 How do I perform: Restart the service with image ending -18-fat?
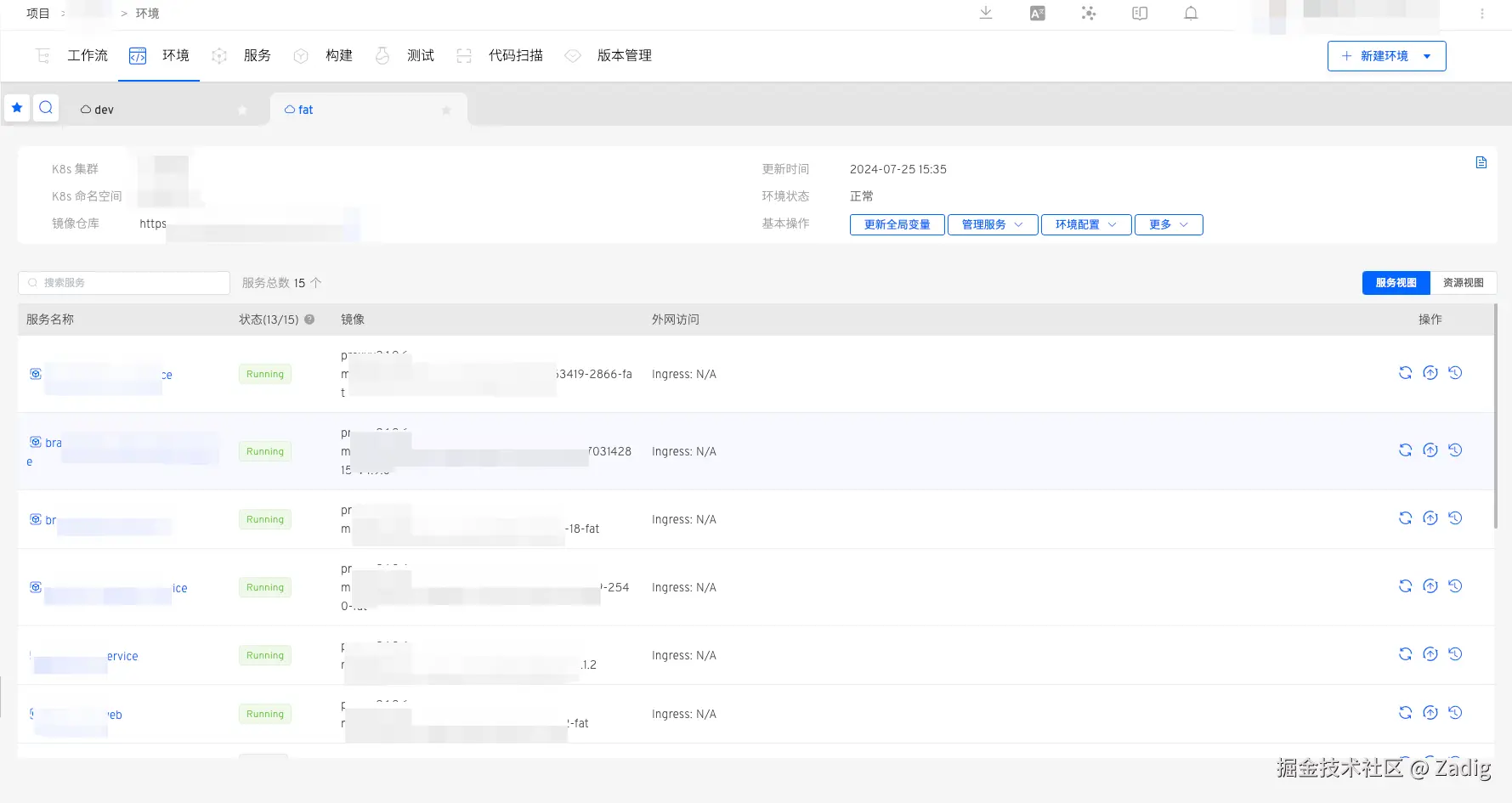[1406, 518]
